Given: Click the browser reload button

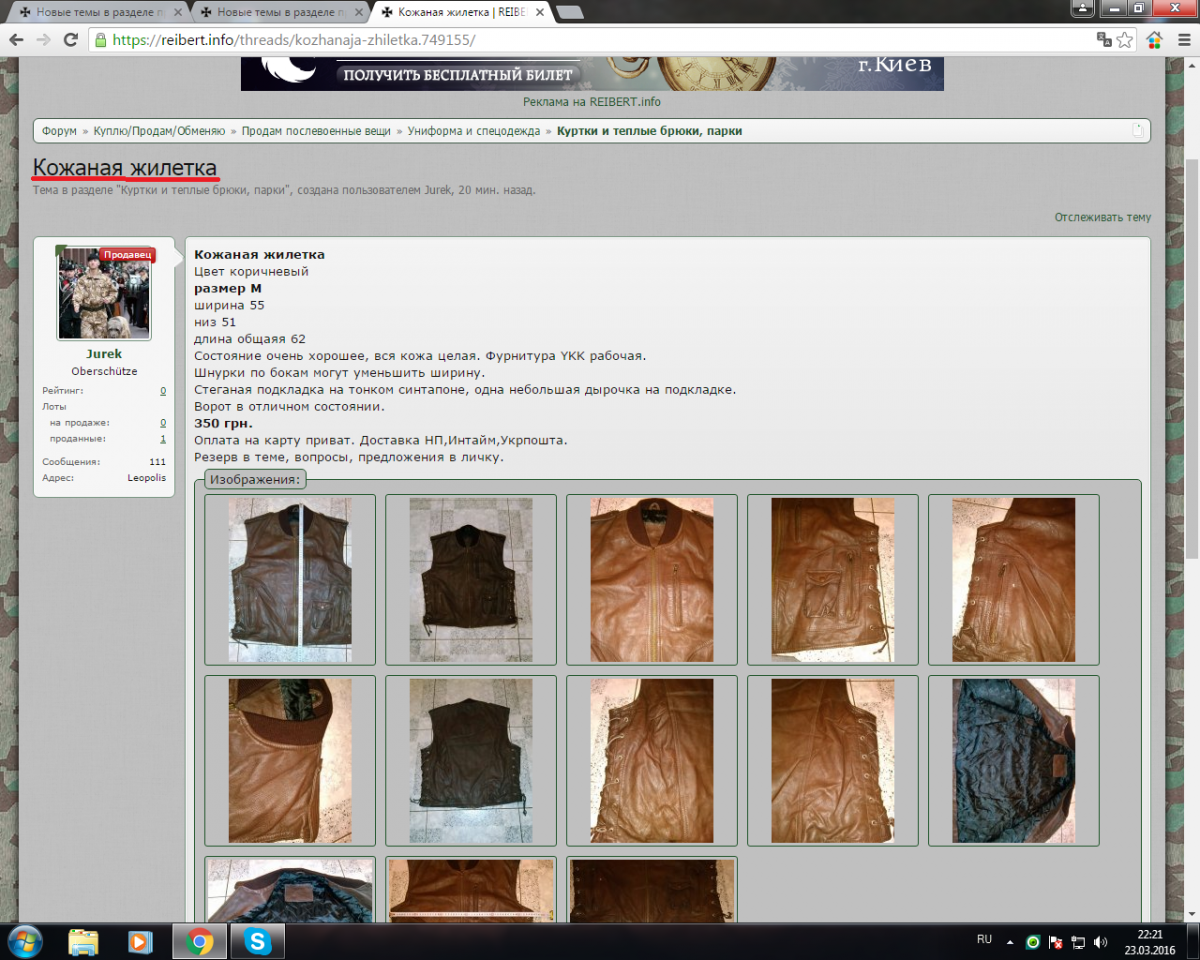Looking at the screenshot, I should pos(70,40).
